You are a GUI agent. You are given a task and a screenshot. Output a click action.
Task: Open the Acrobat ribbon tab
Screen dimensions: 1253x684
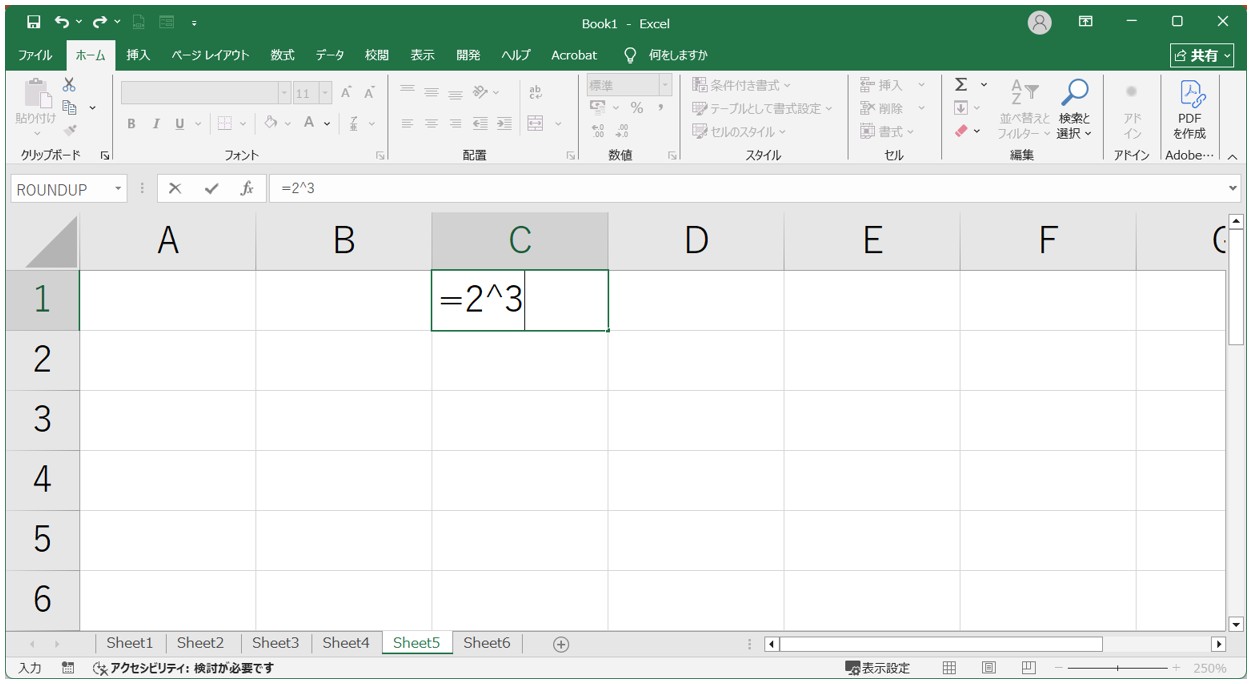tap(574, 55)
